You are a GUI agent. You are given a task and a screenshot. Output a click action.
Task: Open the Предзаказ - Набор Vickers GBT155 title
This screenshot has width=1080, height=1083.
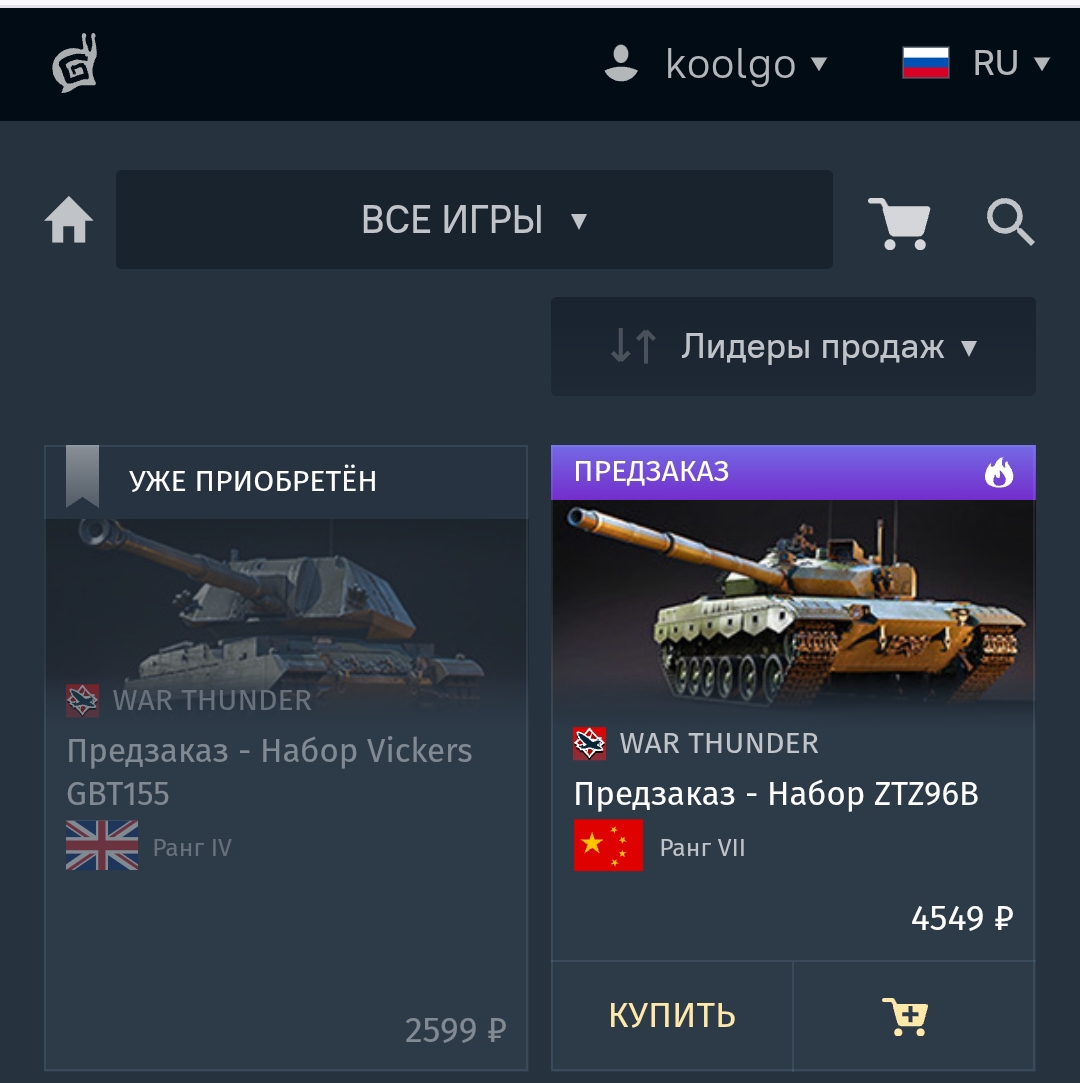(269, 771)
